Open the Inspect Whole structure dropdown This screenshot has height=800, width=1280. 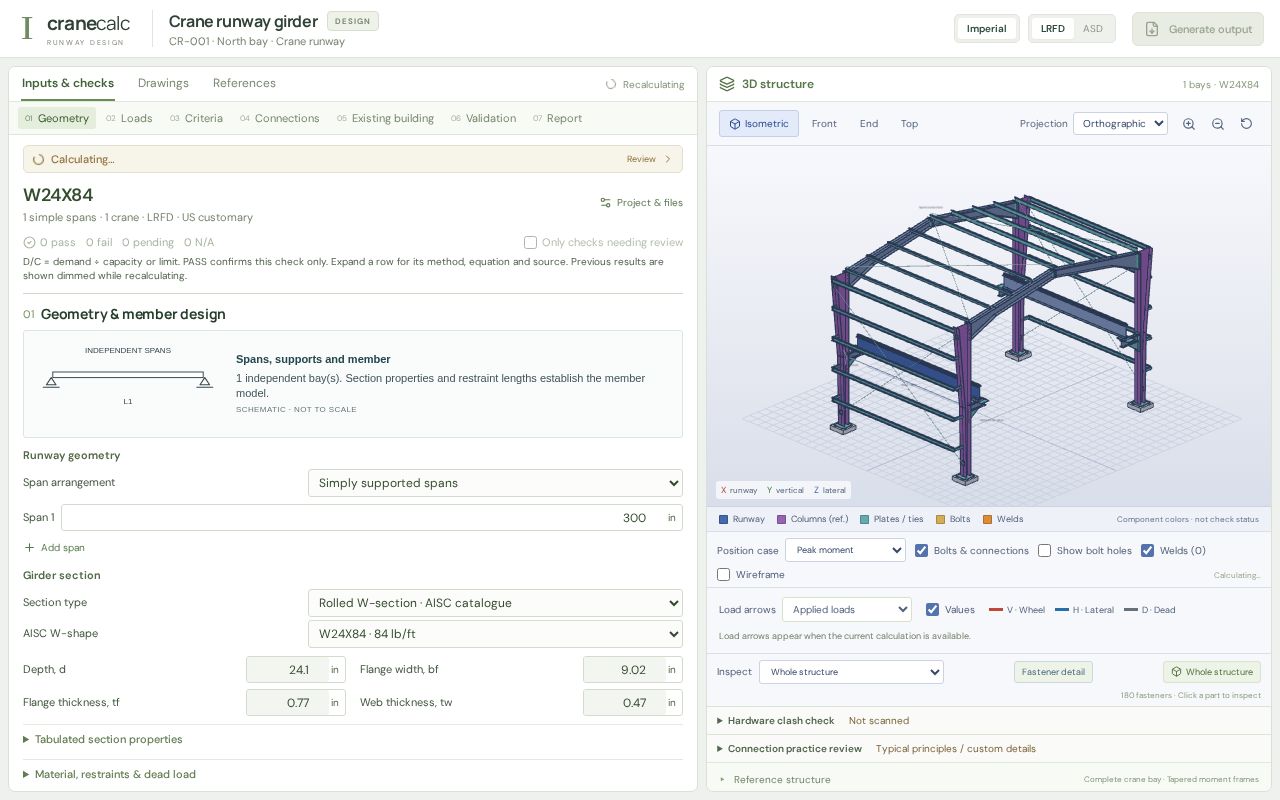851,672
